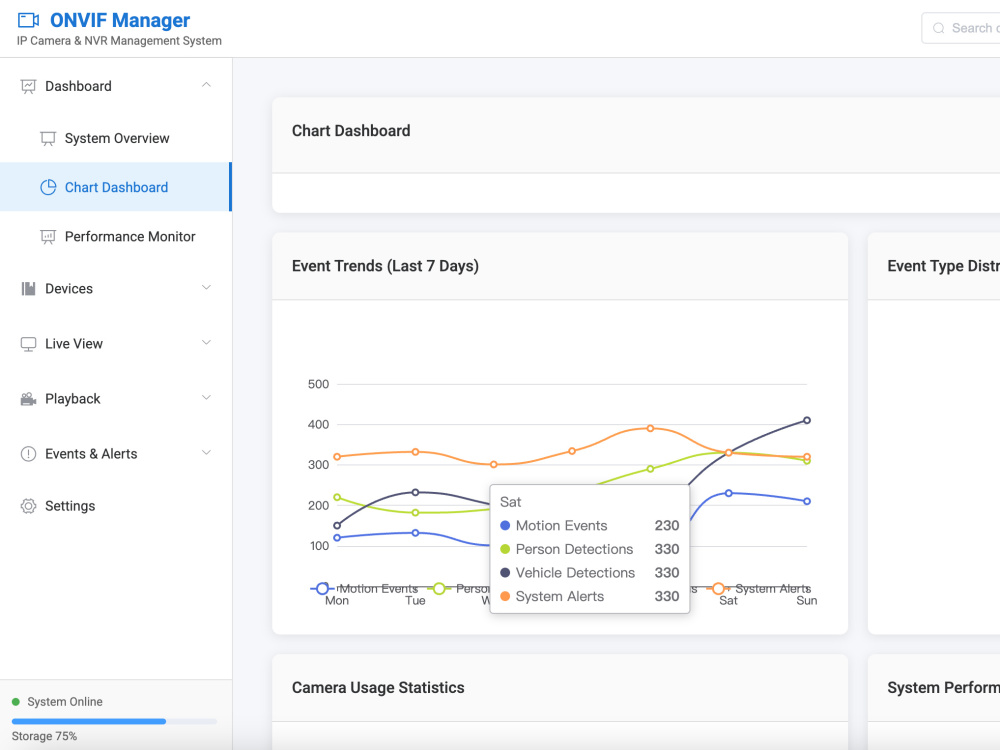Click the ONVIF Manager camera logo icon
The image size is (1000, 750).
click(x=28, y=20)
